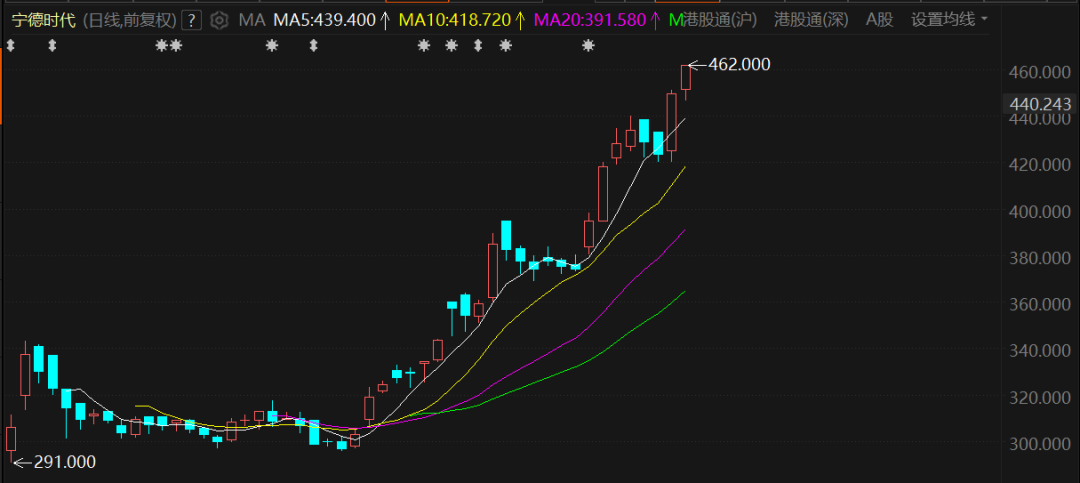
Task: Click the 宁德时代 stock name
Action: pos(43,20)
